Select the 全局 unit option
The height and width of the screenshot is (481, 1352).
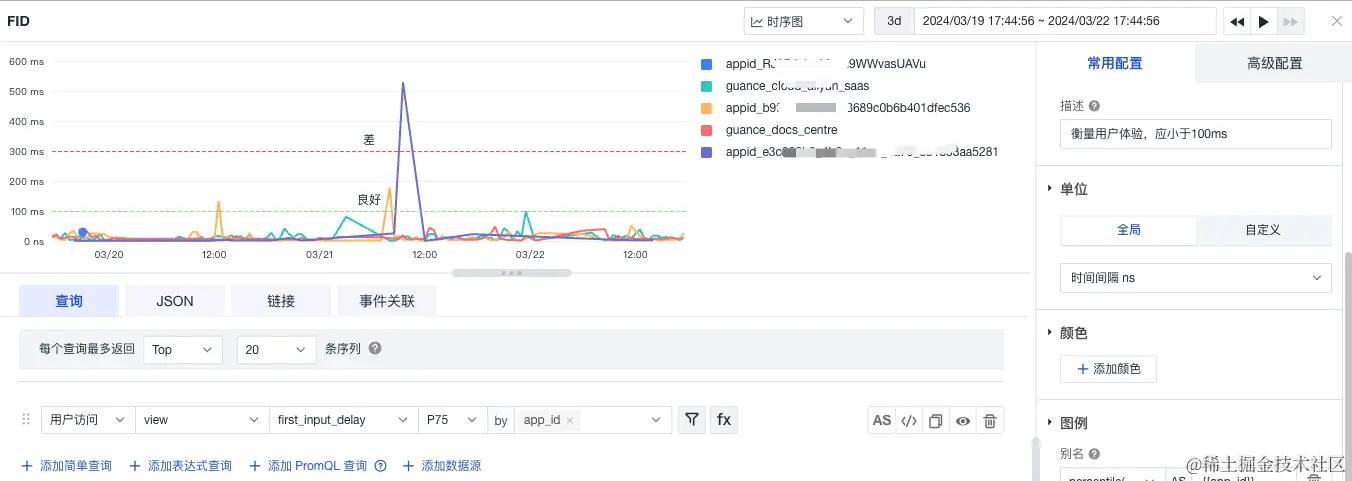pos(1128,230)
